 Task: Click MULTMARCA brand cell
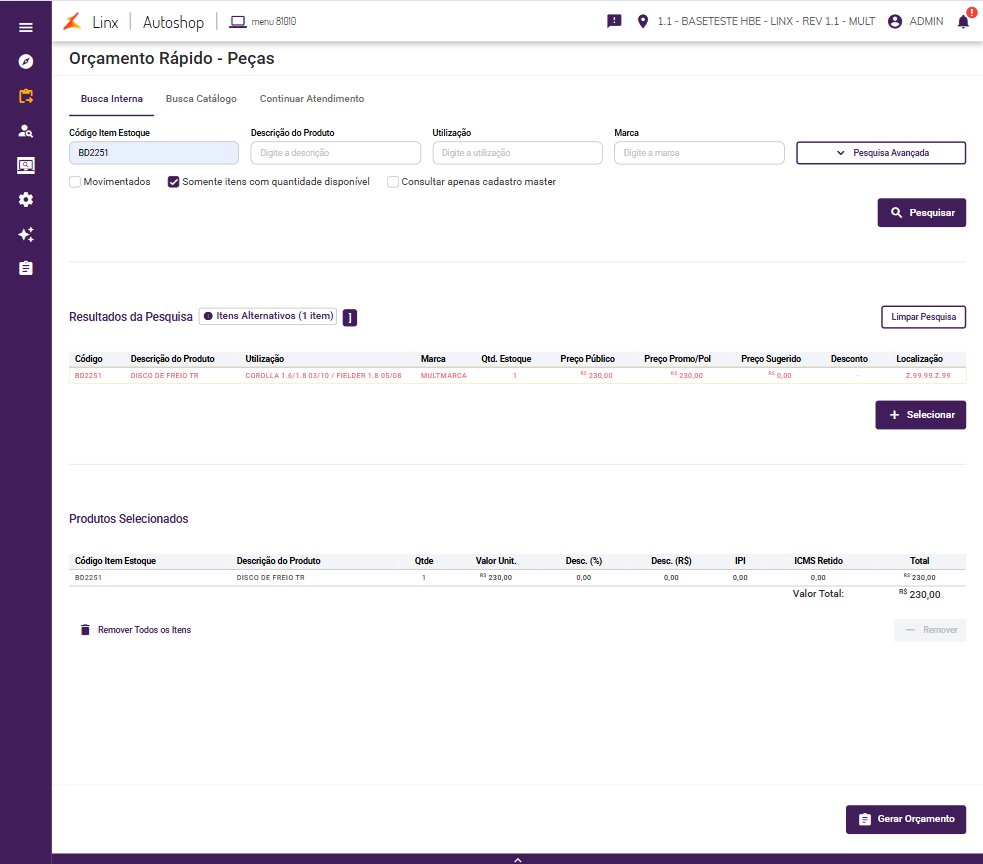point(443,376)
